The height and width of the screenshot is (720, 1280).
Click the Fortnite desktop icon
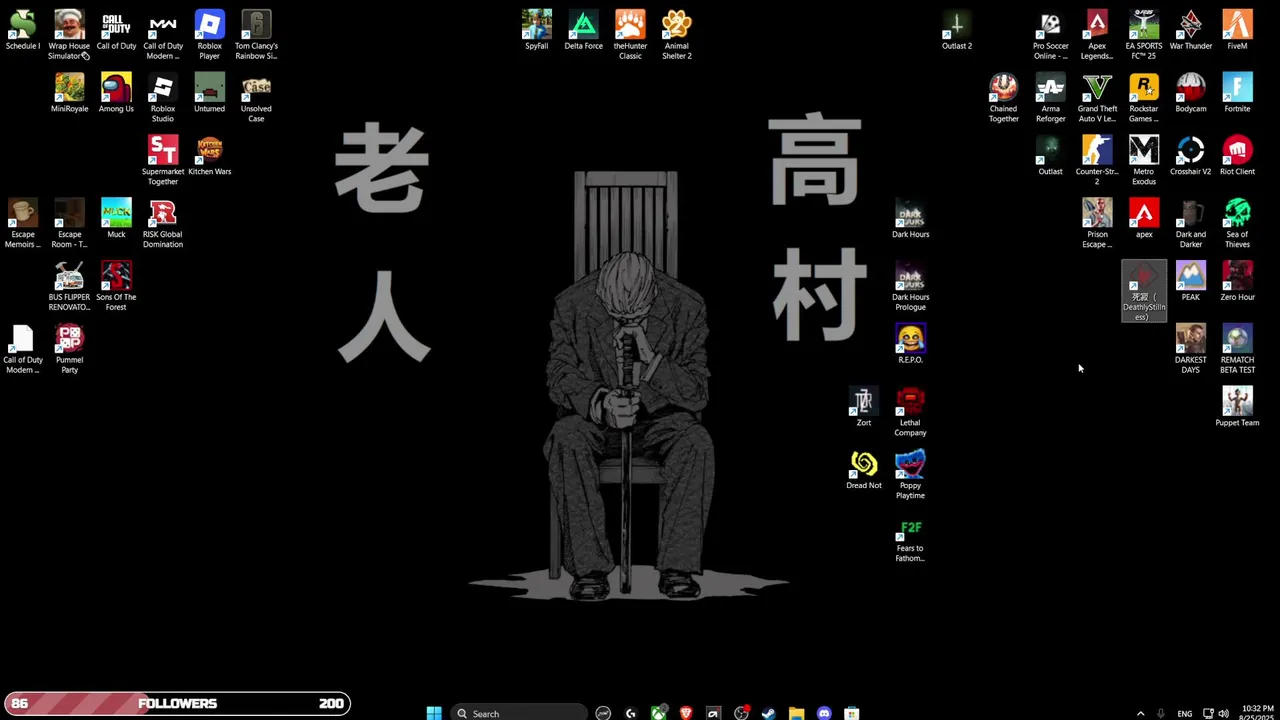(x=1237, y=93)
